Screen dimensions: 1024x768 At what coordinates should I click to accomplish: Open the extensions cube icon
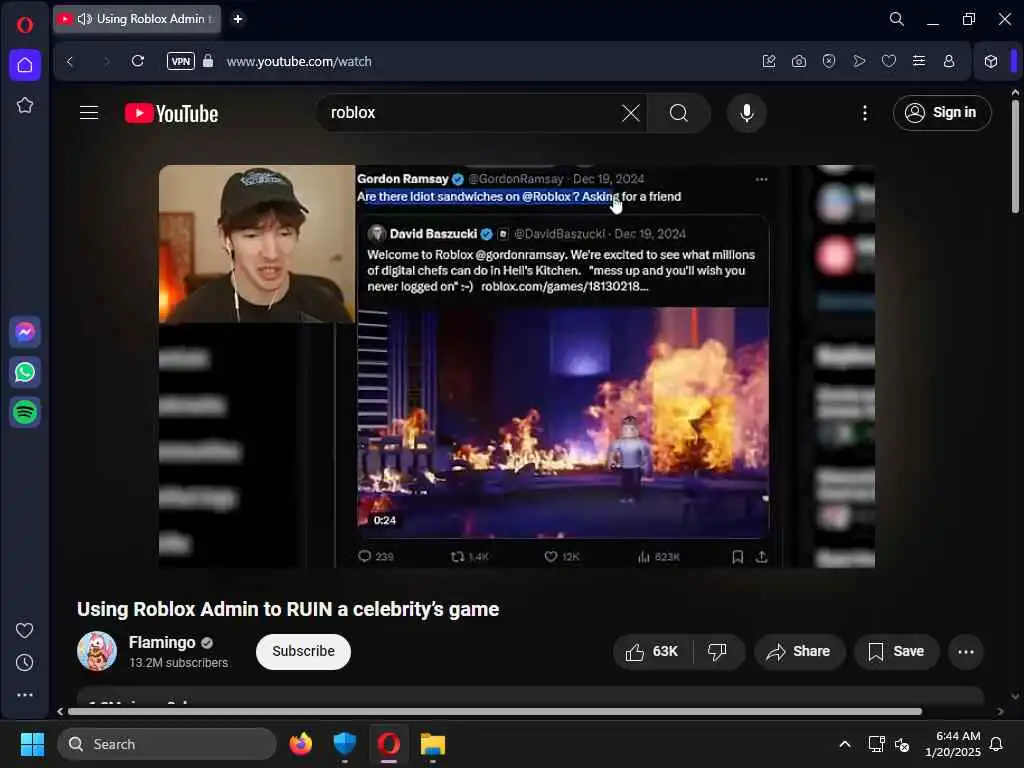[x=991, y=61]
